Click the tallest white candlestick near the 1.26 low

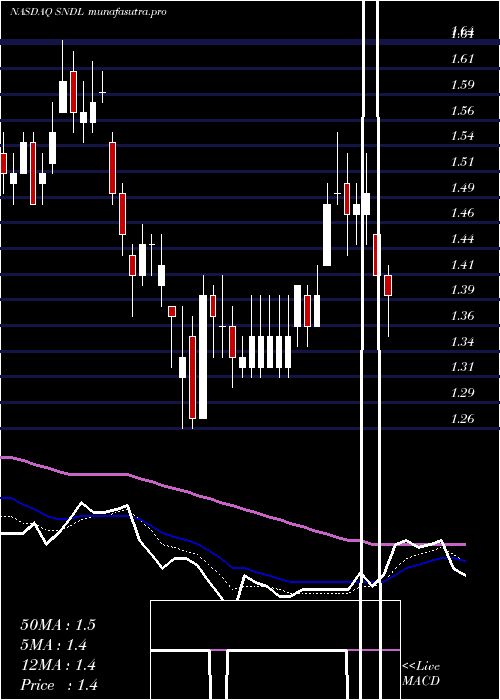(203, 357)
